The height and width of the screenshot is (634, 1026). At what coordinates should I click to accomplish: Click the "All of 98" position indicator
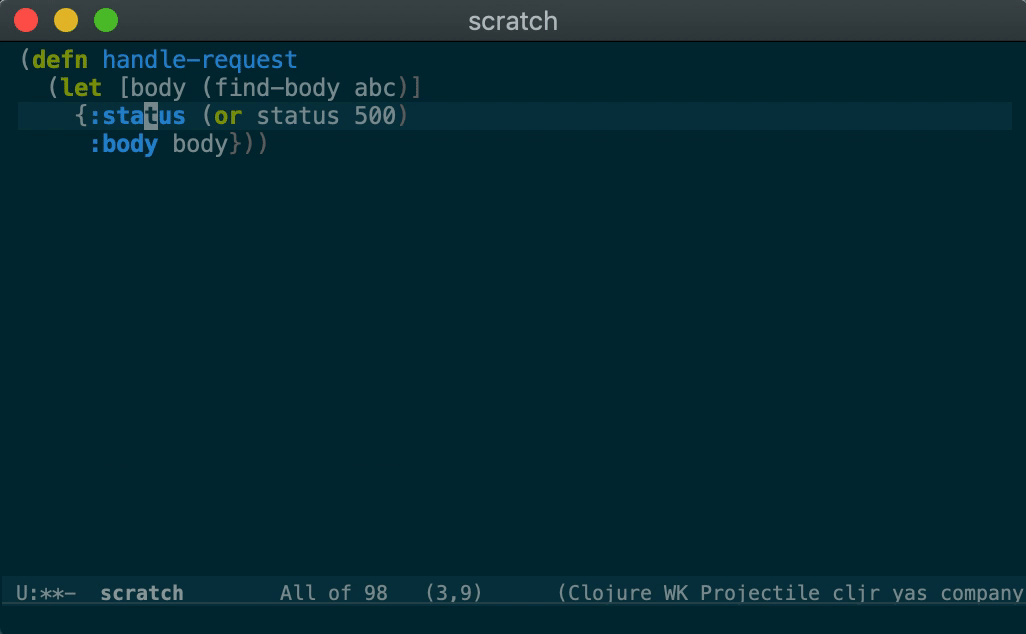(333, 593)
